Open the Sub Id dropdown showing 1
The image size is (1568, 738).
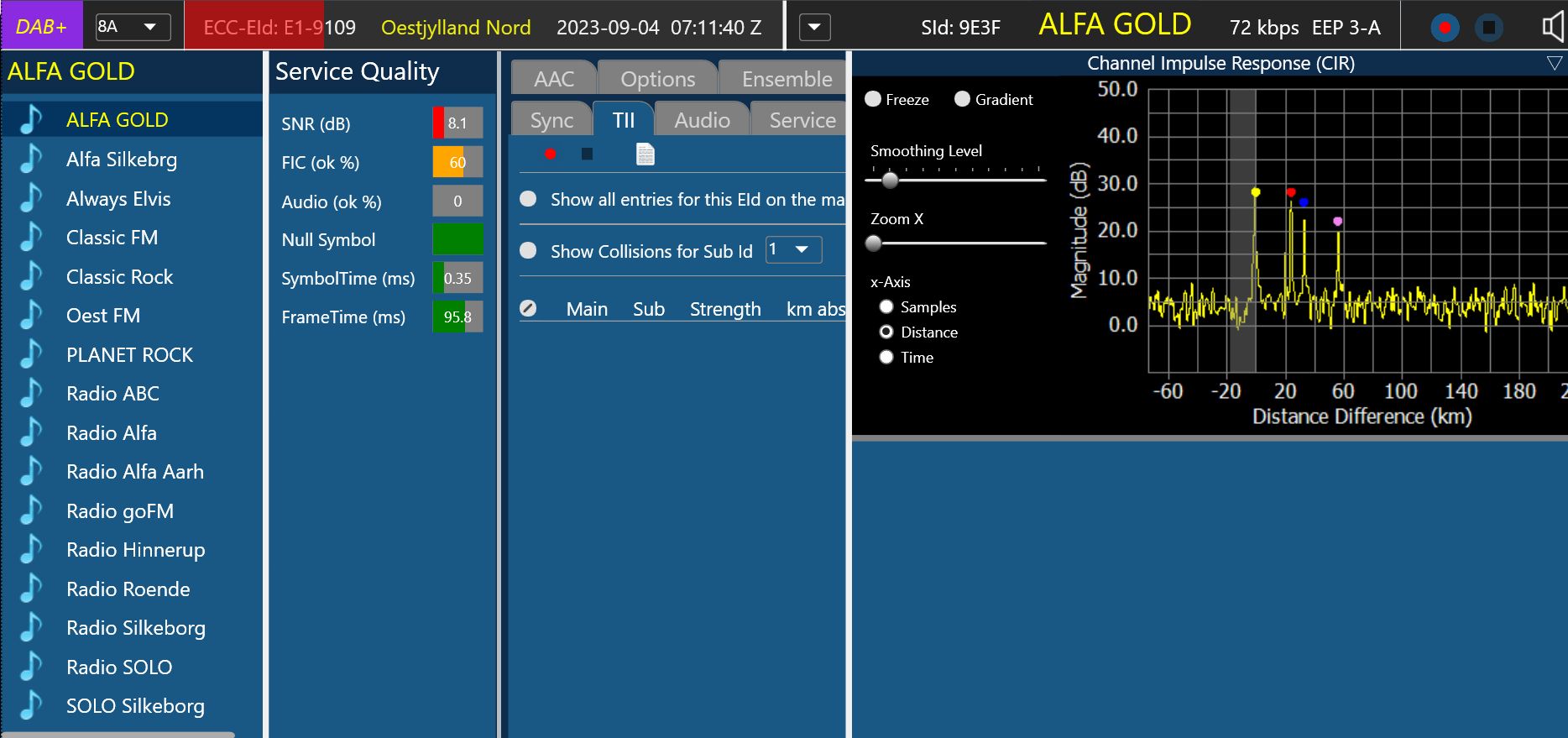tap(793, 249)
